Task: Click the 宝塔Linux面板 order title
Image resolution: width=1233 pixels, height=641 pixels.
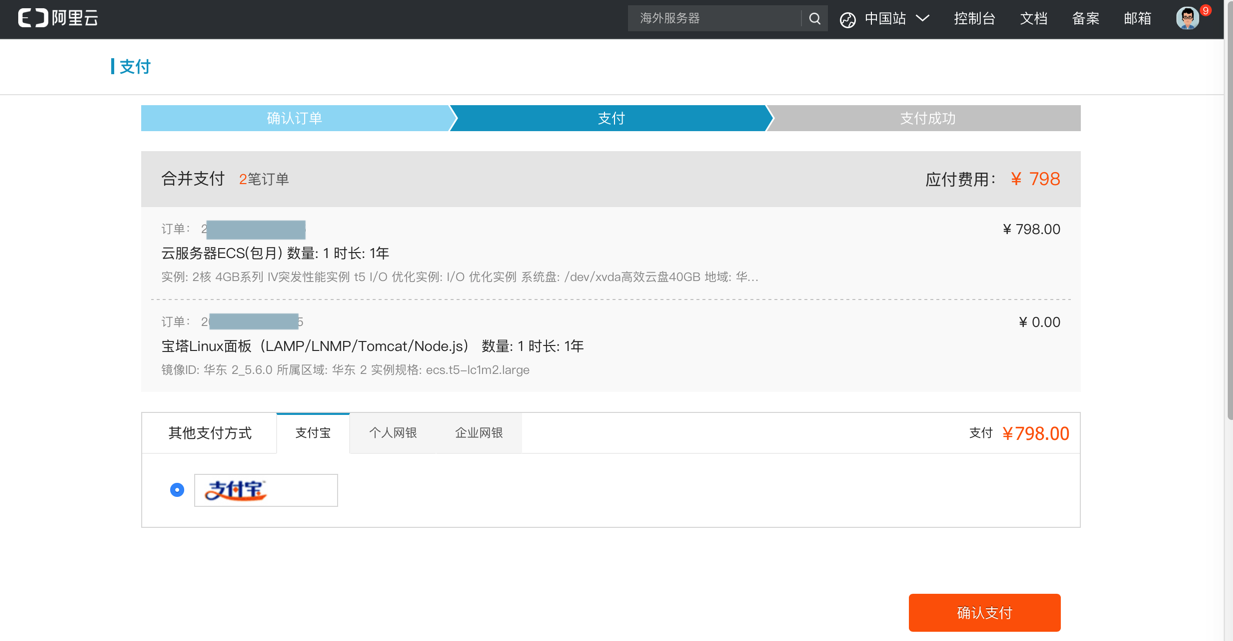Action: tap(372, 346)
